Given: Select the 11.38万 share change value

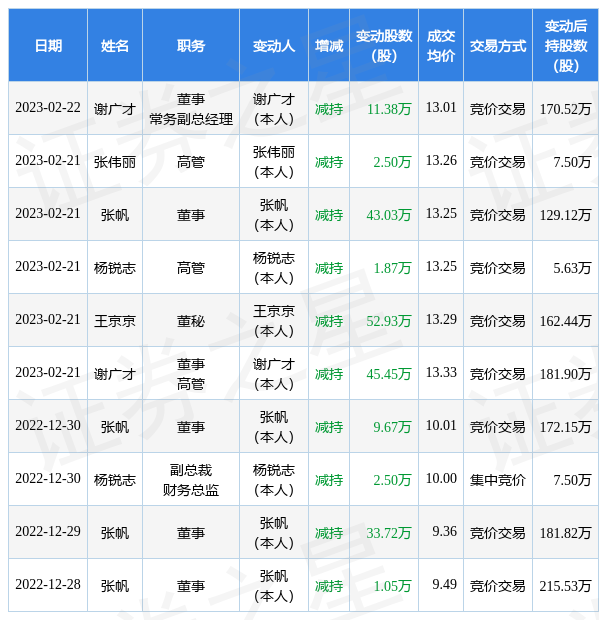Looking at the screenshot, I should click(x=389, y=109).
